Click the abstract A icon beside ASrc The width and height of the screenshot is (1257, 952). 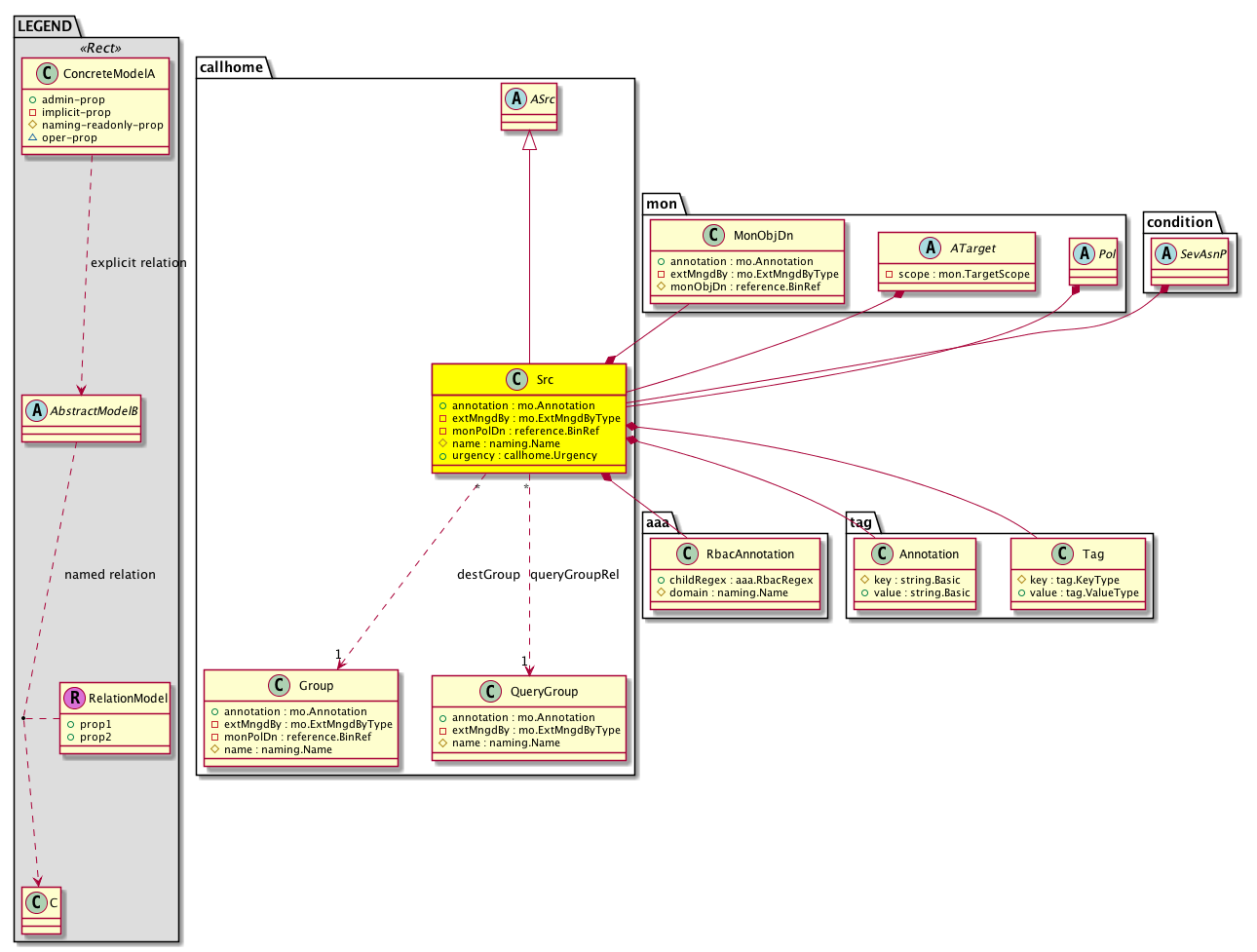point(516,99)
